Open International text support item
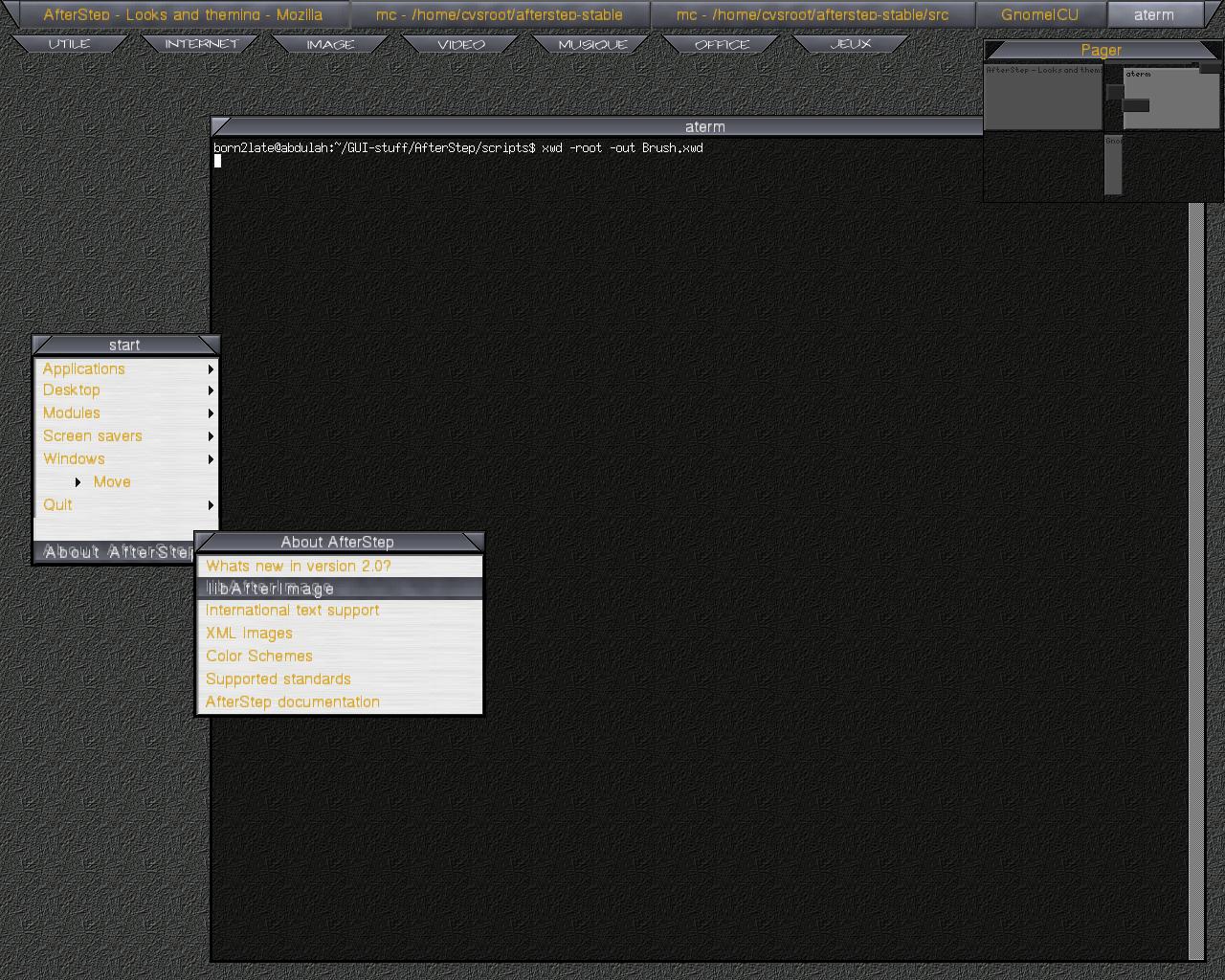1225x980 pixels. pyautogui.click(x=340, y=611)
